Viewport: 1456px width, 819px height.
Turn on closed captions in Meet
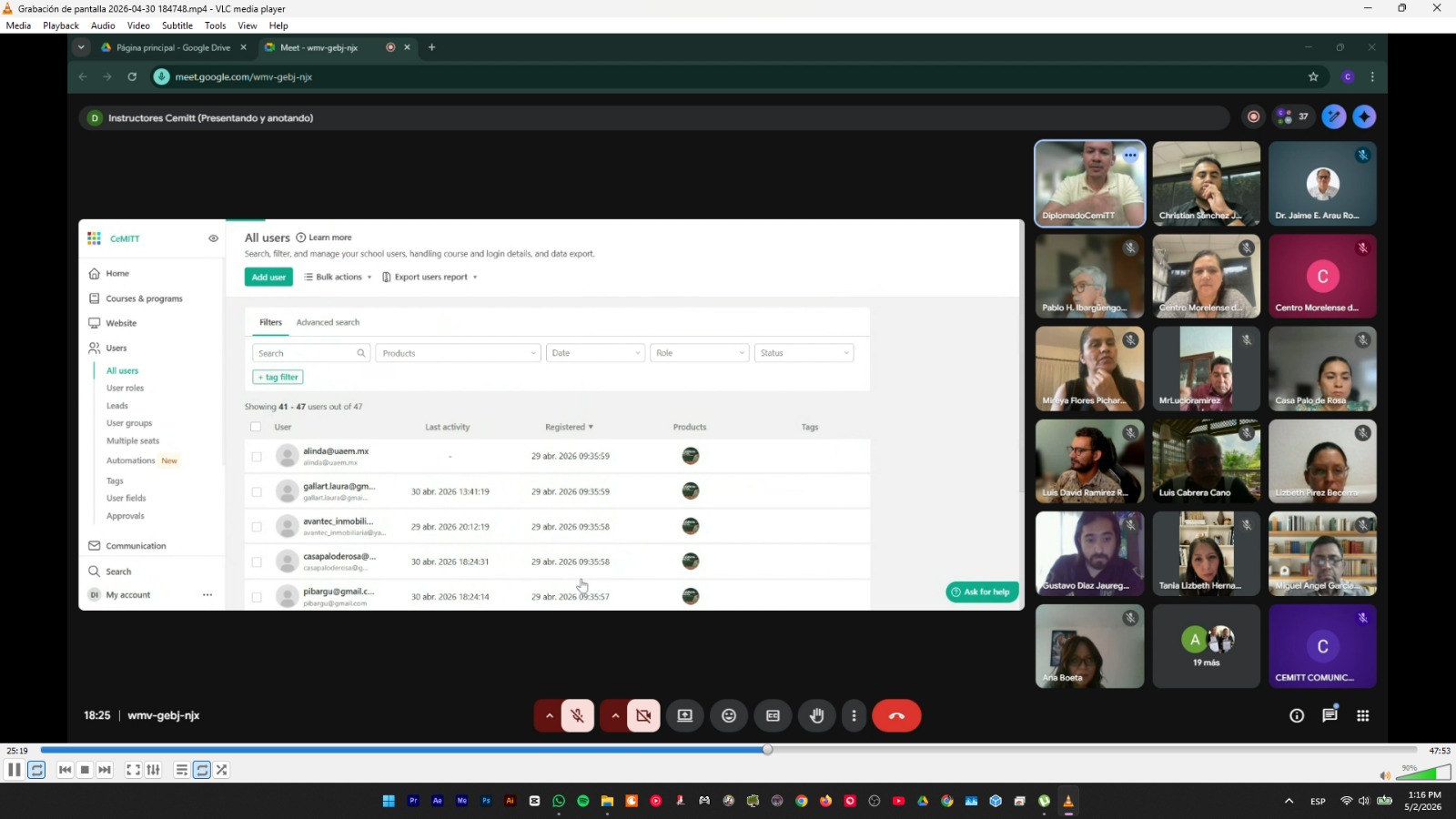[x=773, y=716]
